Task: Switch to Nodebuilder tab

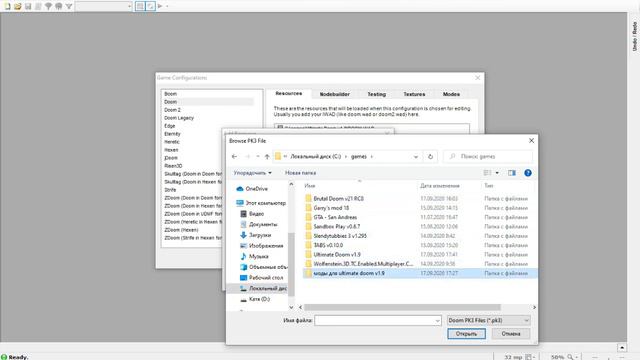Action: coord(335,94)
